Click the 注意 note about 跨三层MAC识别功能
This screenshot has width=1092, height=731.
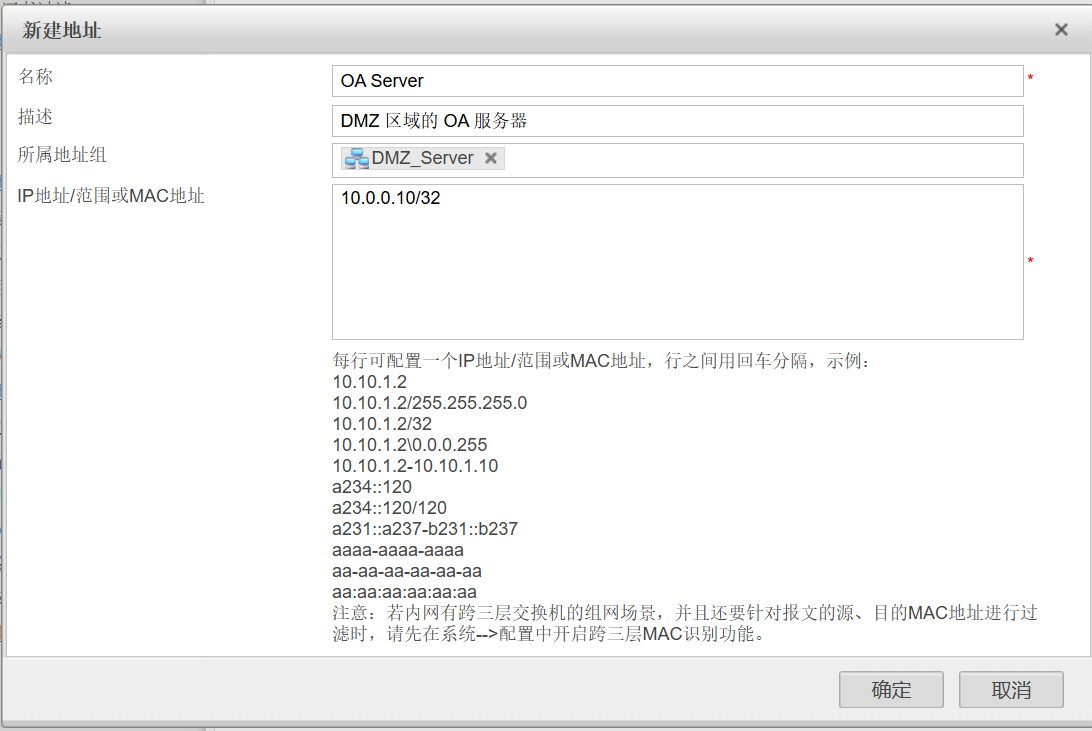(685, 623)
